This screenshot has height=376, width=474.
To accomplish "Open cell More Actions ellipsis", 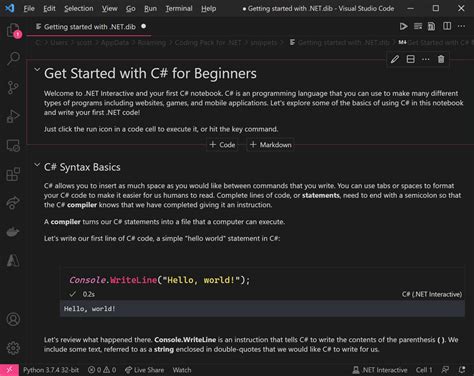I will click(x=426, y=59).
